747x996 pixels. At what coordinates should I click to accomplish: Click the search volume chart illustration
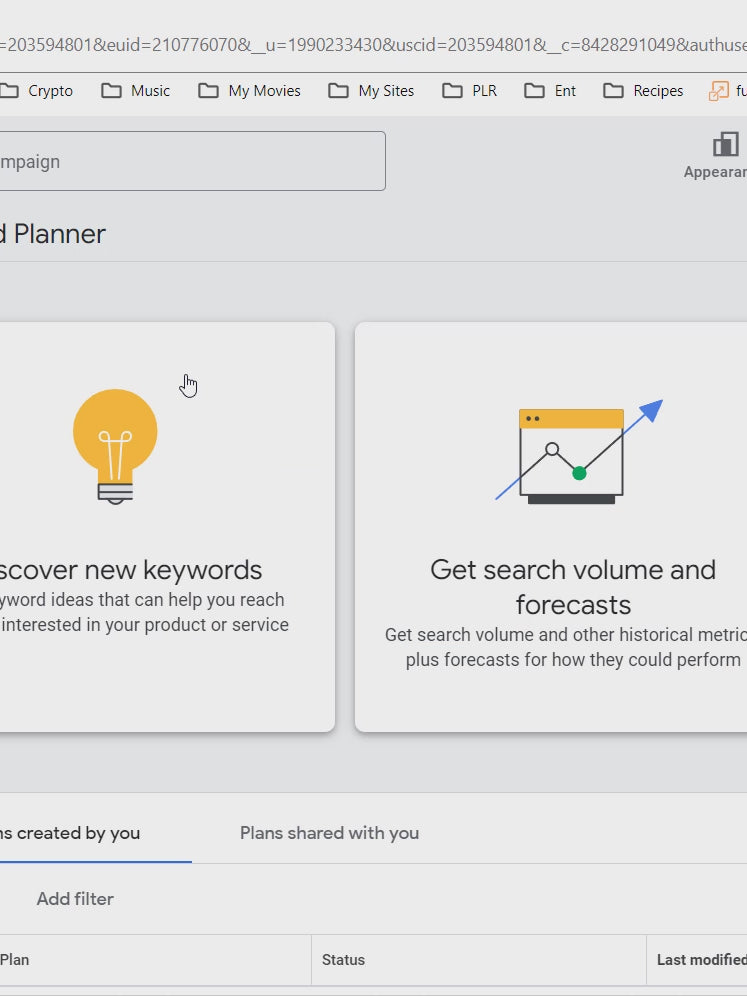[x=578, y=452]
